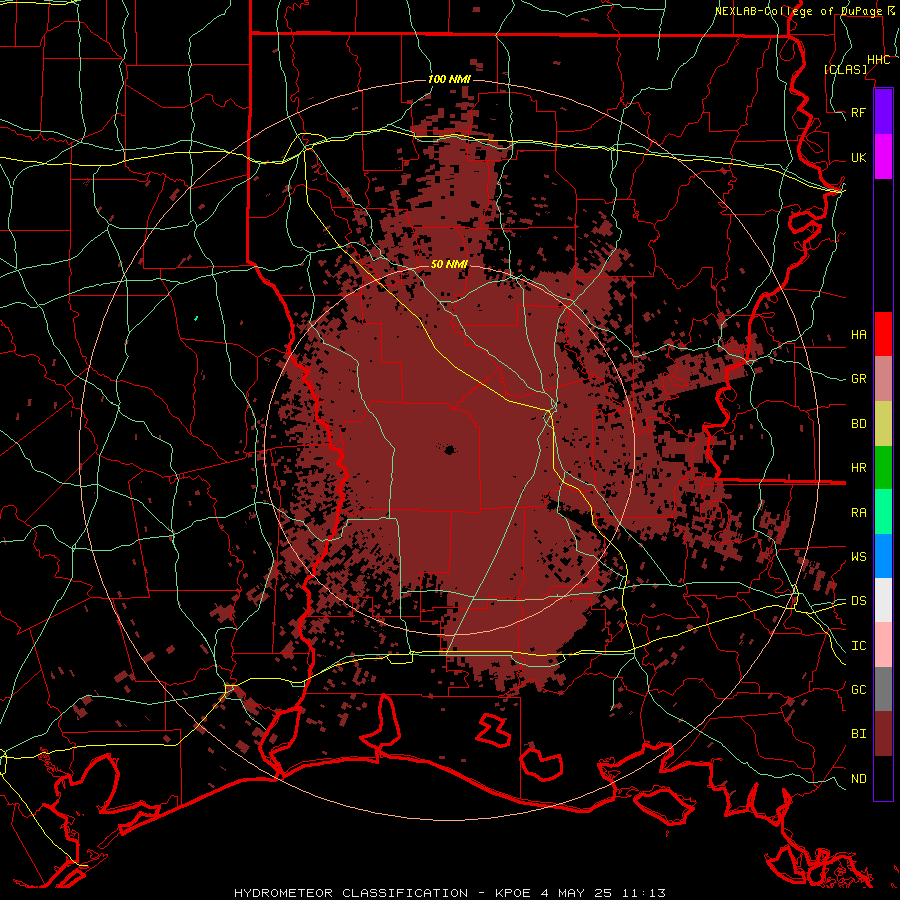900x900 pixels.
Task: Click the HHC product label
Action: [x=878, y=60]
